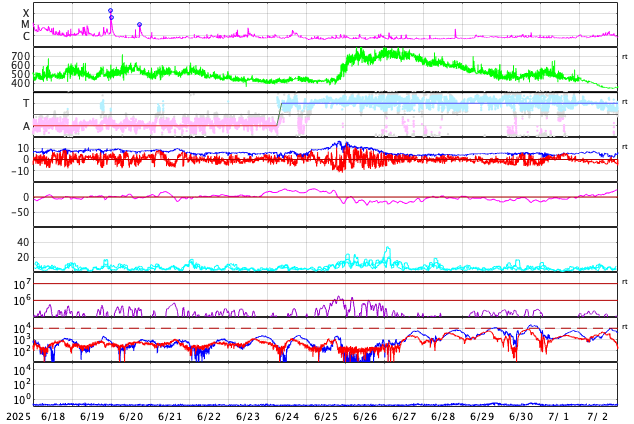The width and height of the screenshot is (634, 424).
Task: Click the 10^3 axis label on electron panel
Action: (x=22, y=340)
